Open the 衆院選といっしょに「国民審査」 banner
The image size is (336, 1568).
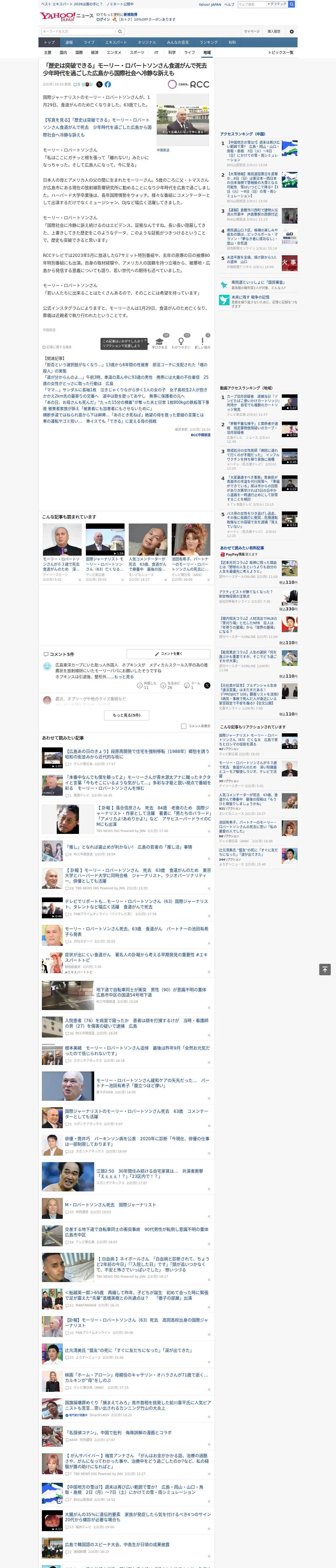[259, 285]
